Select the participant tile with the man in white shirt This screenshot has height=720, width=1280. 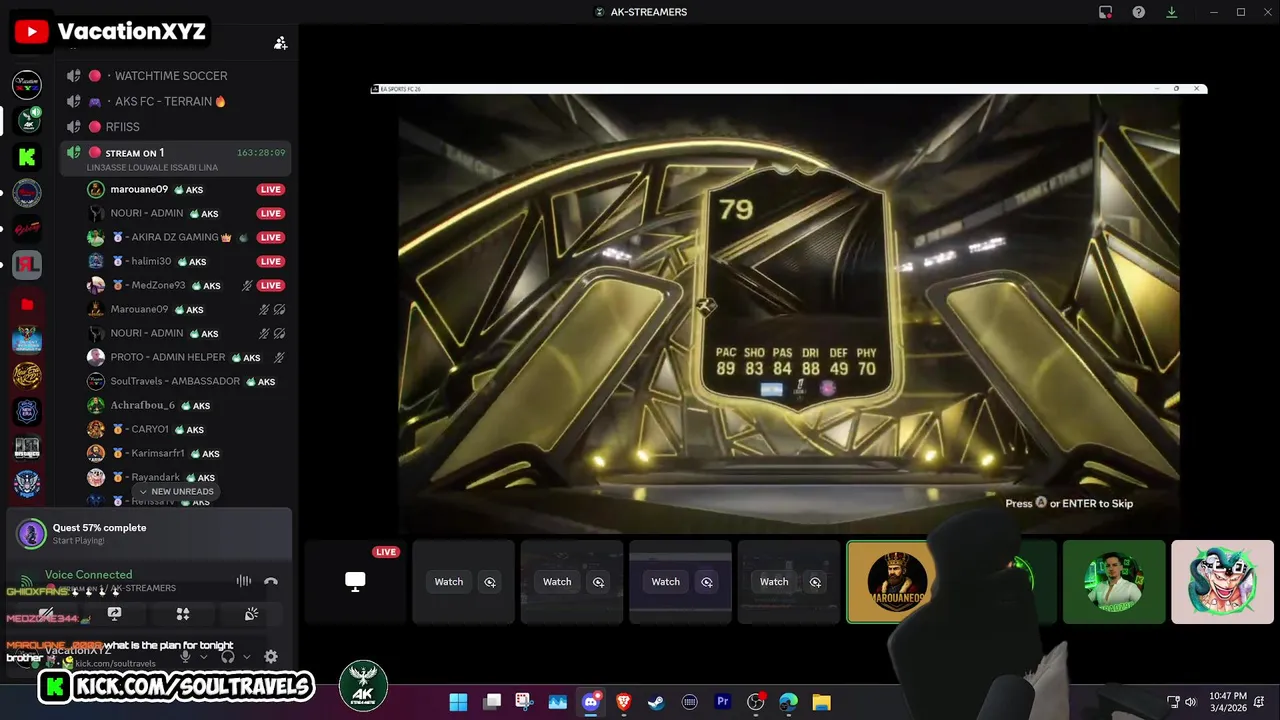1114,582
